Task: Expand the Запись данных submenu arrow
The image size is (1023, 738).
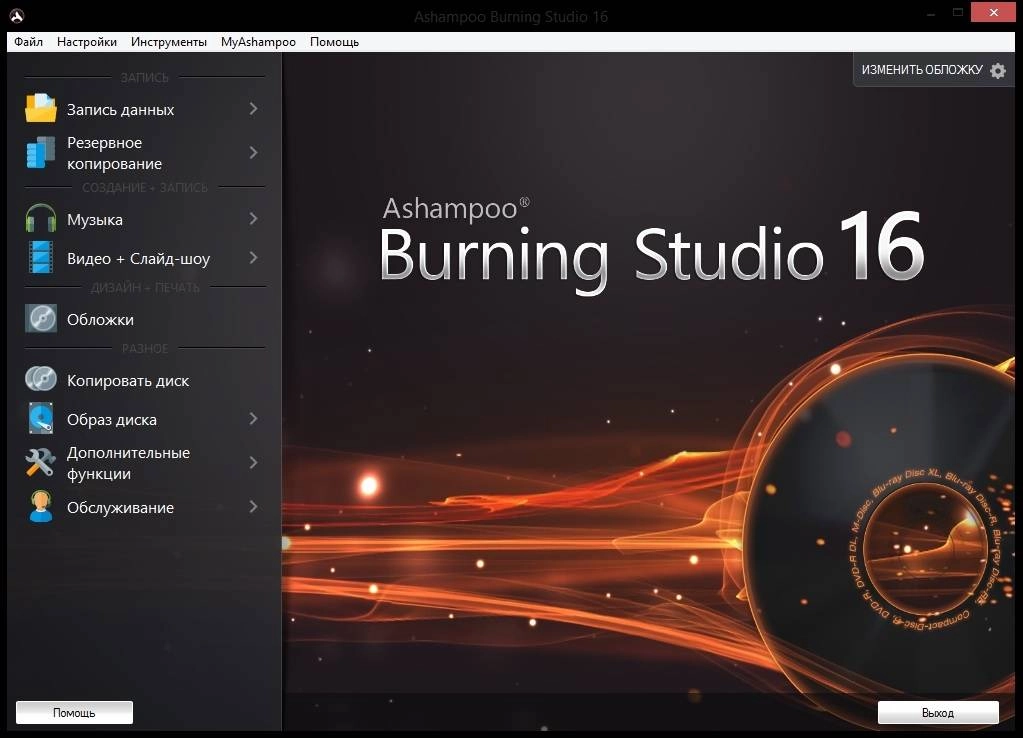Action: point(253,108)
